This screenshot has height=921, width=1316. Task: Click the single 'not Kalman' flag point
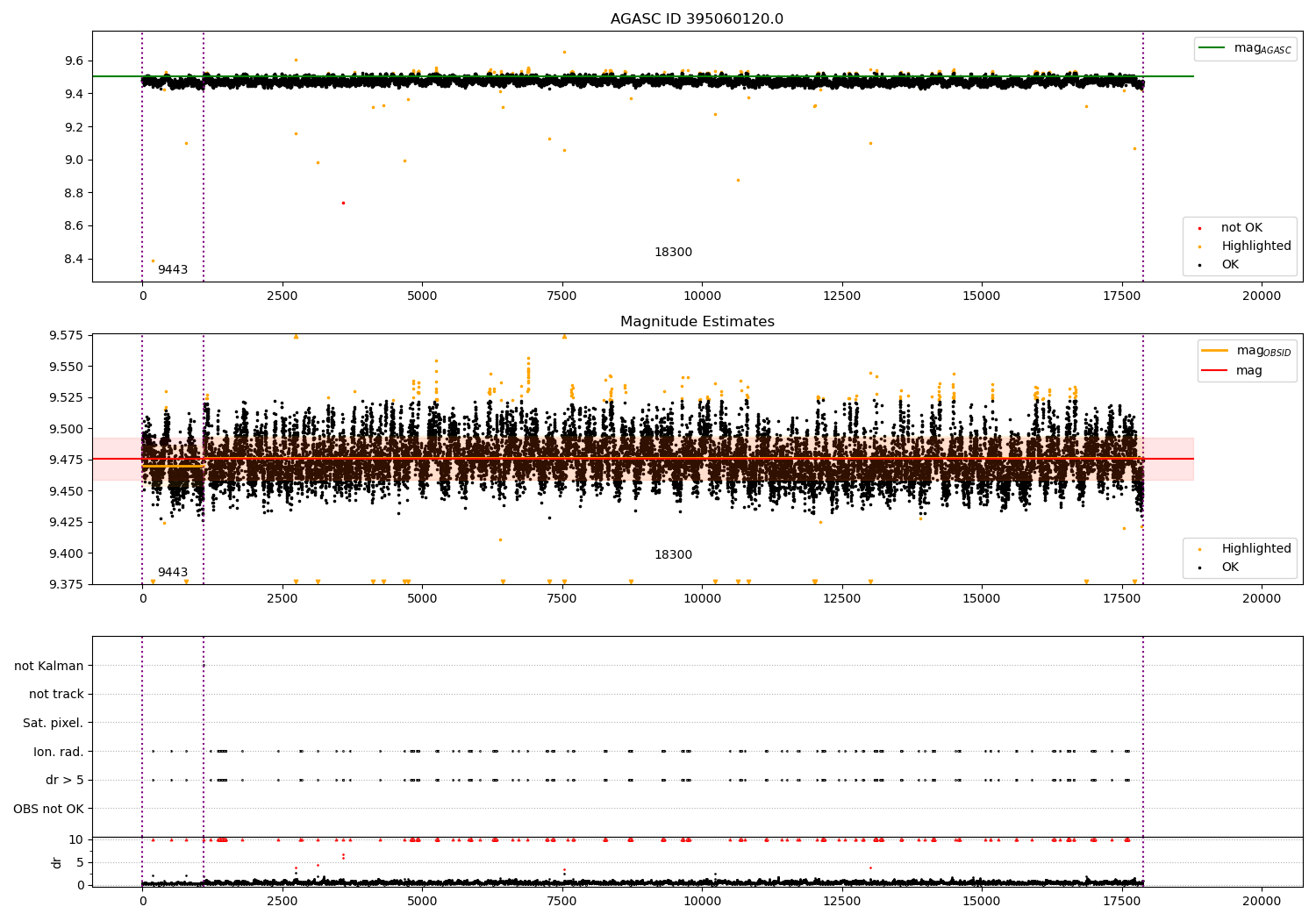pyautogui.click(x=204, y=665)
